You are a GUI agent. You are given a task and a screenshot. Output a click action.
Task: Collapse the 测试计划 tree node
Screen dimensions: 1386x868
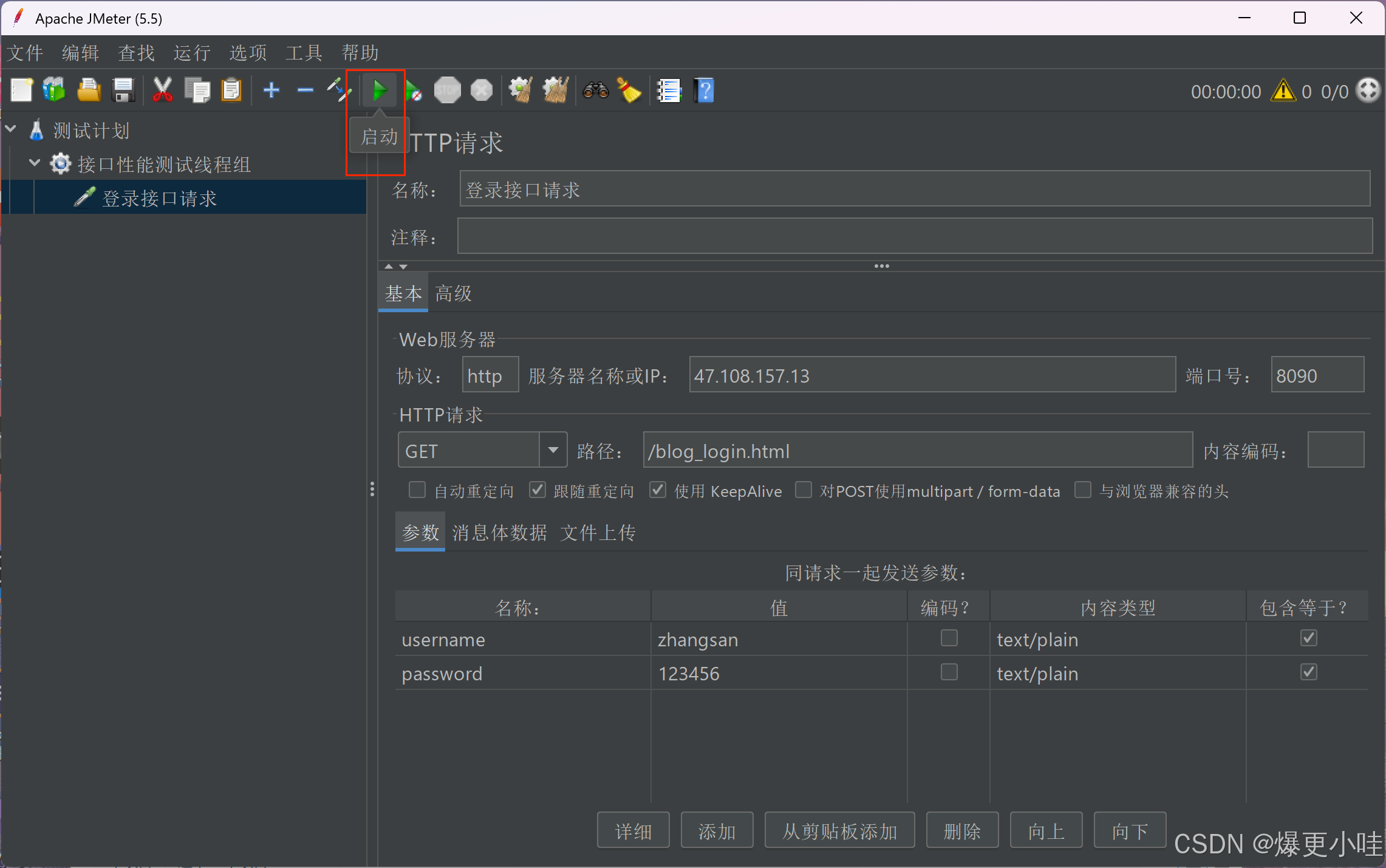click(11, 129)
